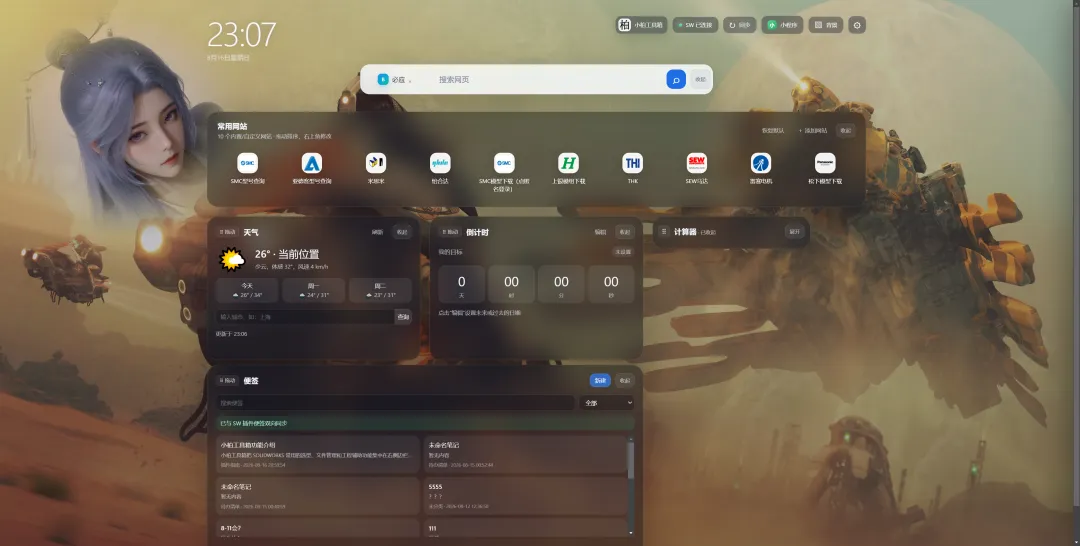
Task: Collapse the 便签 widget via 收起
Action: 624,380
